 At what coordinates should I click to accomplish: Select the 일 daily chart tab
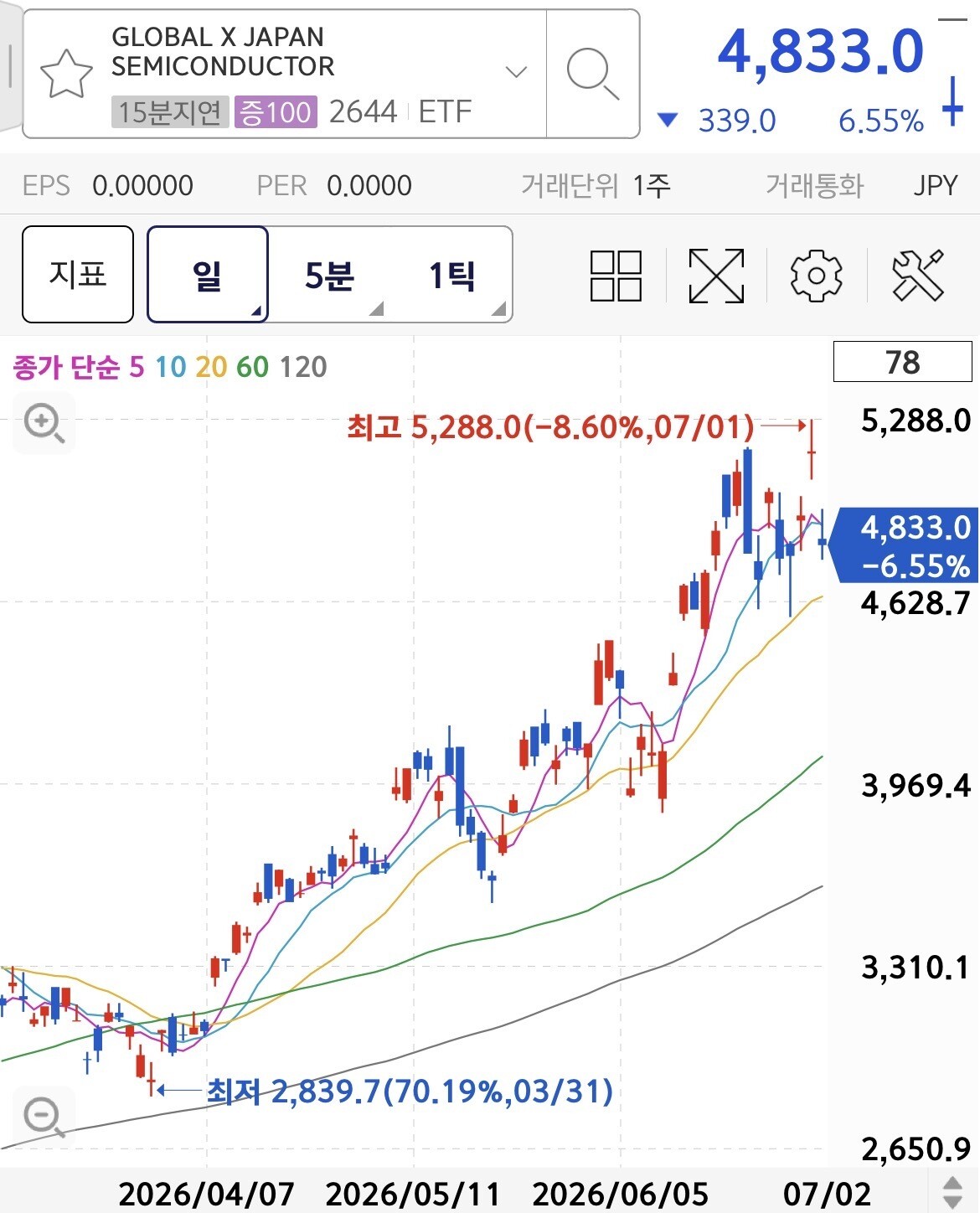(208, 275)
